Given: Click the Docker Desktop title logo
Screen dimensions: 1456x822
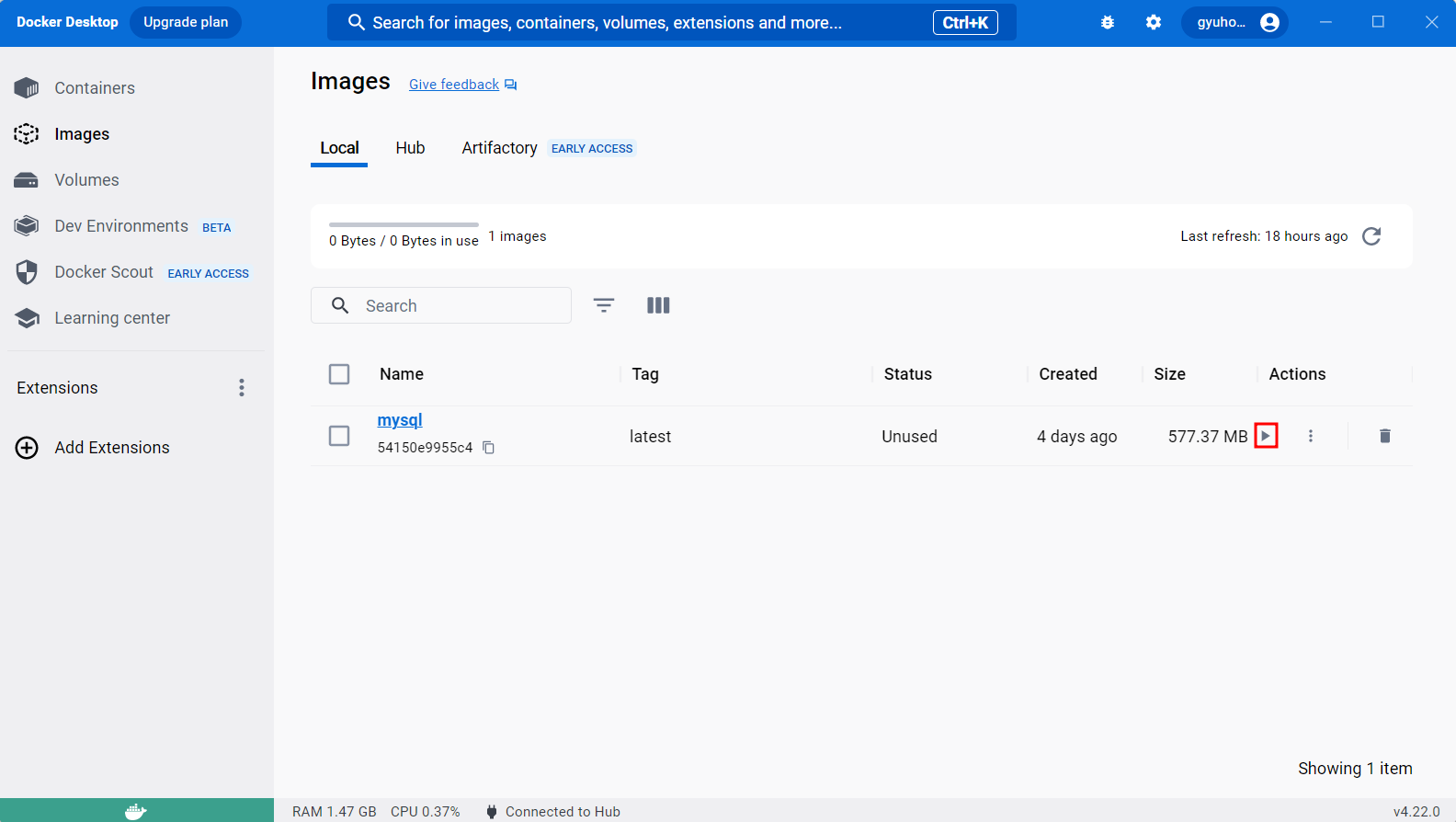Looking at the screenshot, I should (x=67, y=22).
